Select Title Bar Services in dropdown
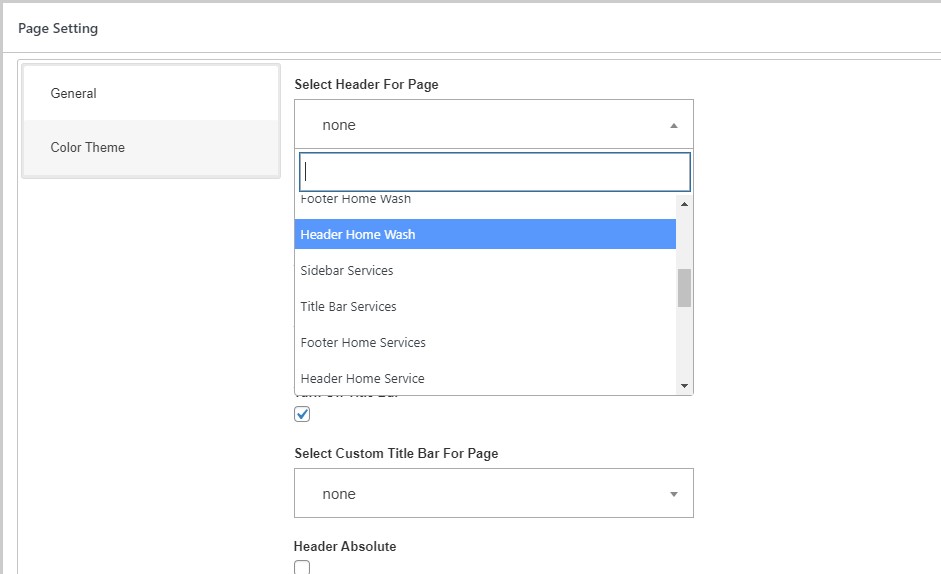The width and height of the screenshot is (941, 574). [x=348, y=306]
